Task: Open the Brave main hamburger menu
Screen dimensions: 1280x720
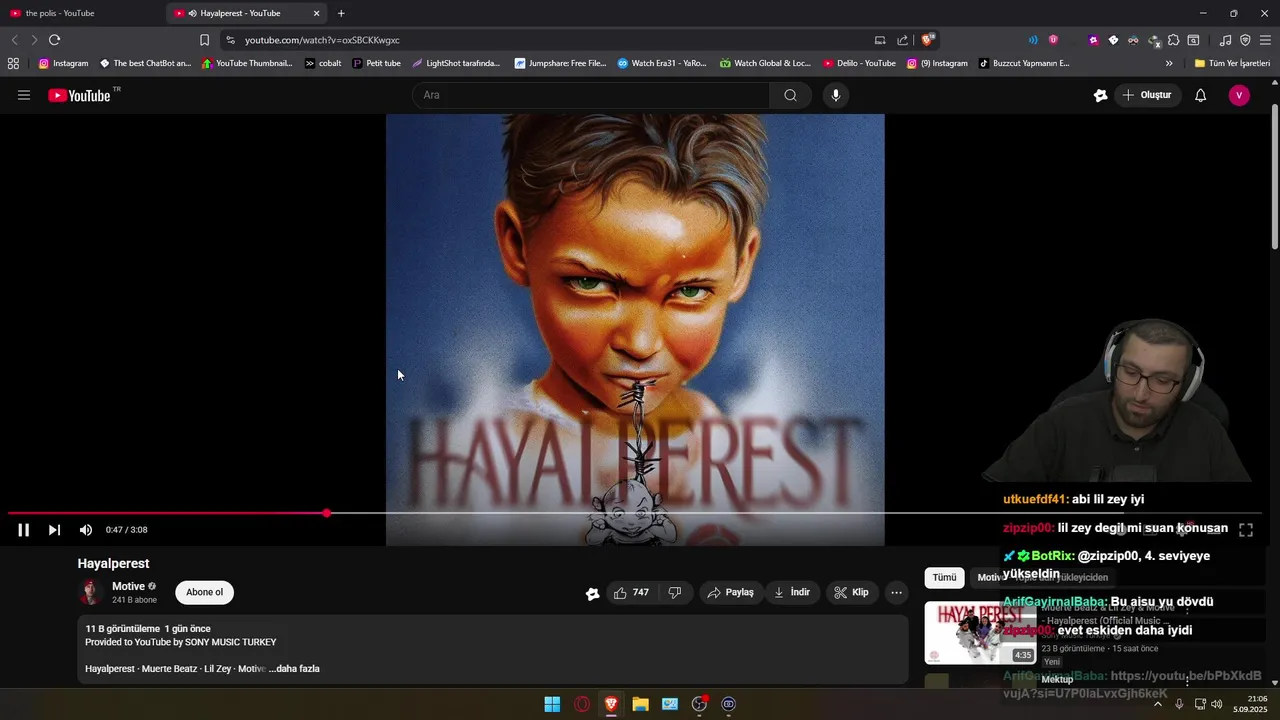Action: pos(1265,40)
